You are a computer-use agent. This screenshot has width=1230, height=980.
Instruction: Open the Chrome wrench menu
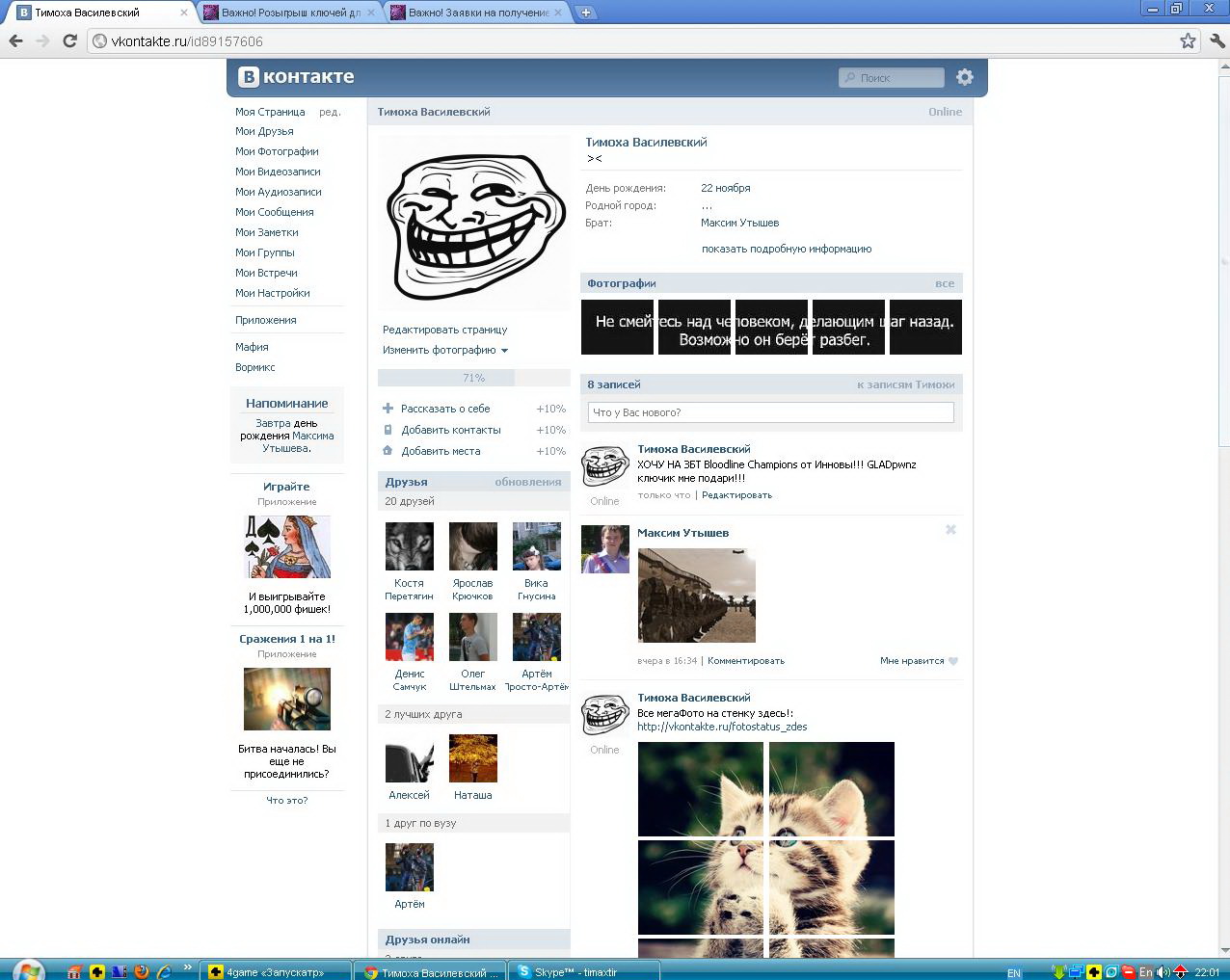(x=1217, y=40)
